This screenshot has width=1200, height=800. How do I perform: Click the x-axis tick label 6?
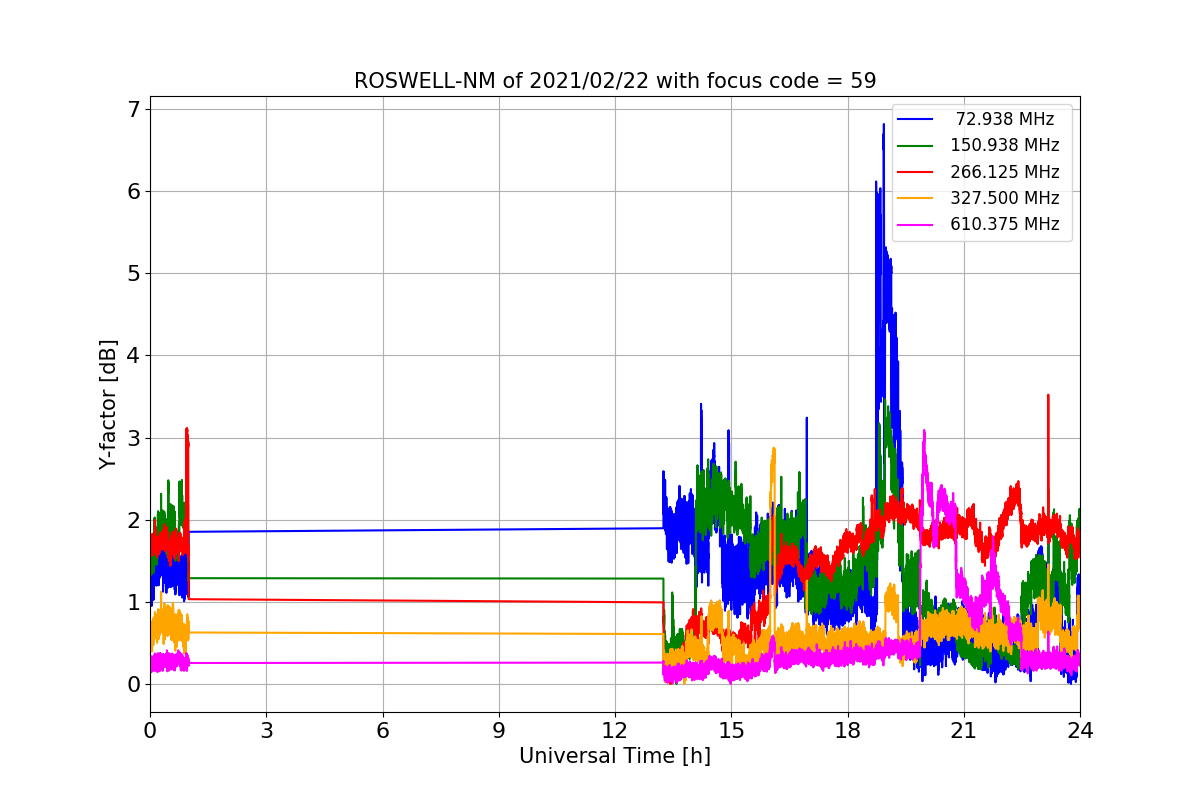tap(382, 731)
